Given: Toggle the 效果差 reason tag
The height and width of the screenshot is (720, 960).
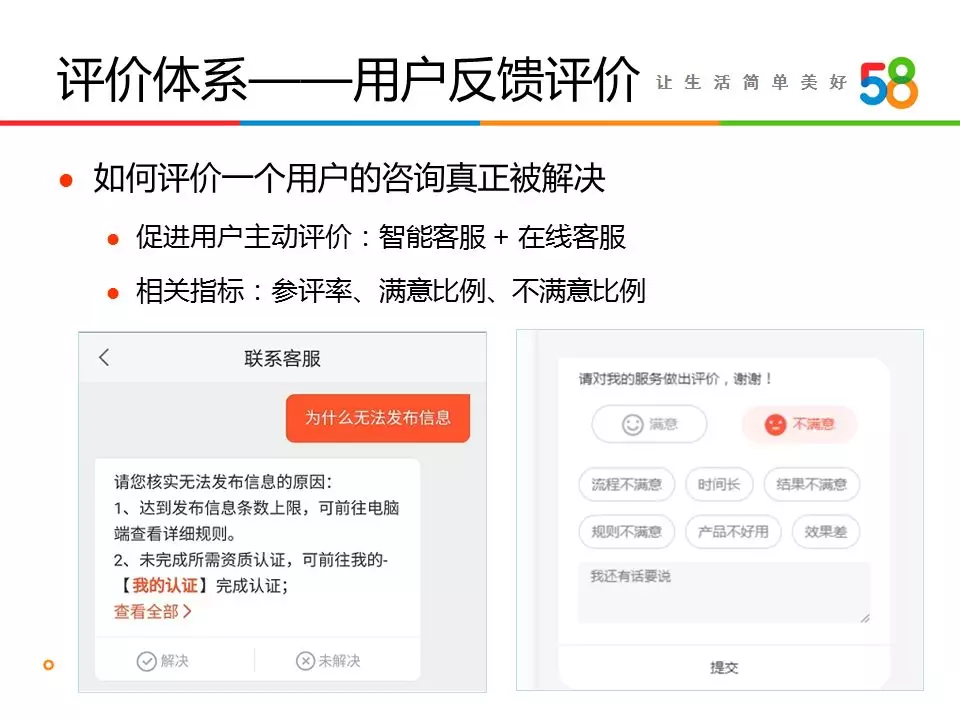Looking at the screenshot, I should click(825, 531).
